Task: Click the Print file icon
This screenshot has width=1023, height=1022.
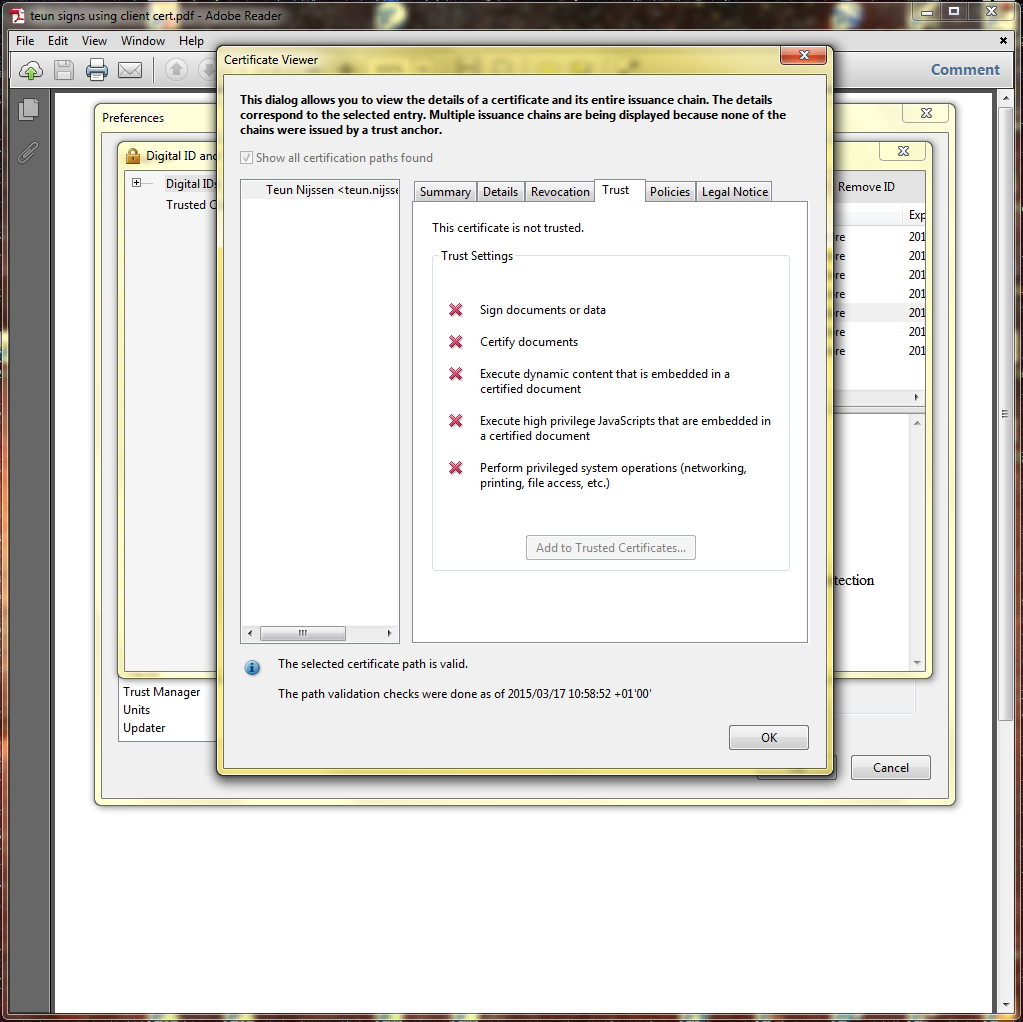Action: [97, 70]
